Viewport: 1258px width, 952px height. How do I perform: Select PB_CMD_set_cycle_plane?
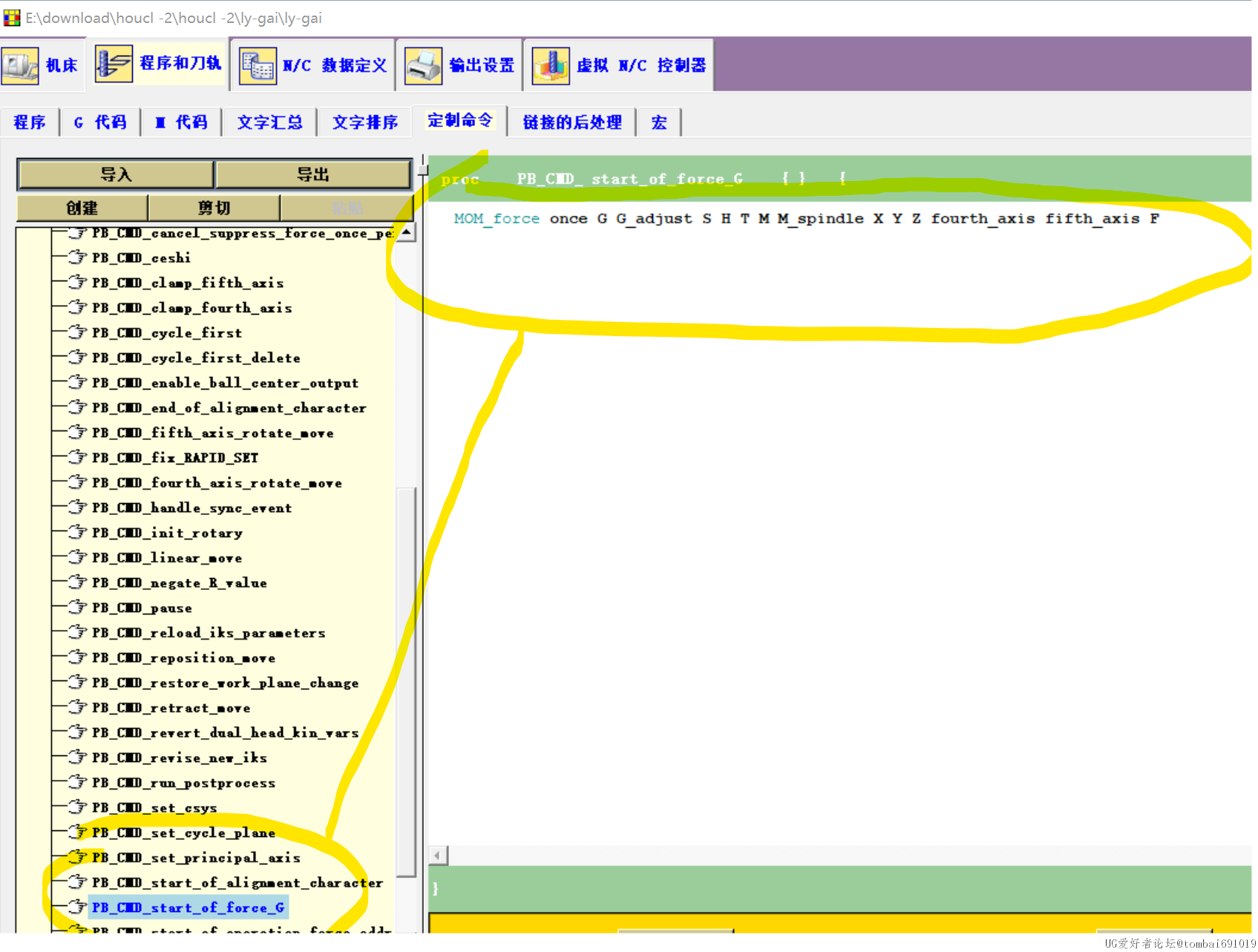tap(183, 833)
